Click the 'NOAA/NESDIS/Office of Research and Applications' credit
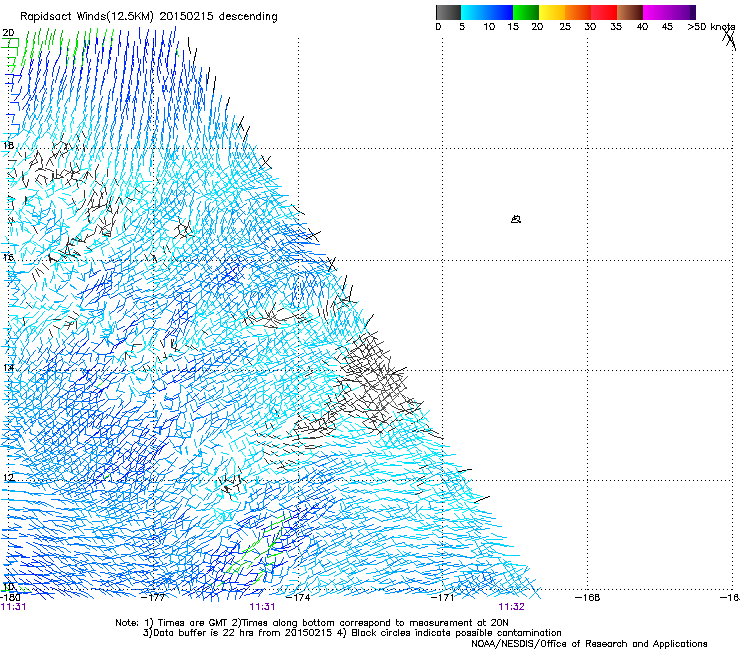 [589, 643]
